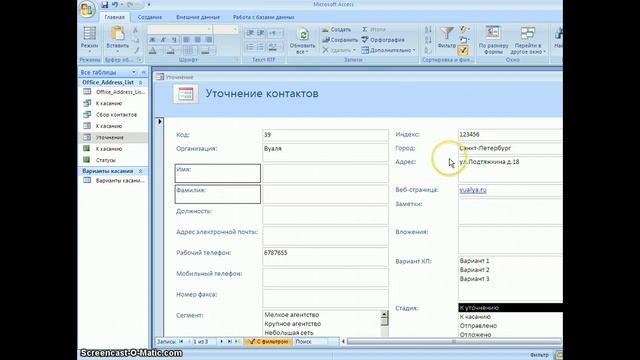Click the Format Painter brush icon

click(x=136, y=50)
